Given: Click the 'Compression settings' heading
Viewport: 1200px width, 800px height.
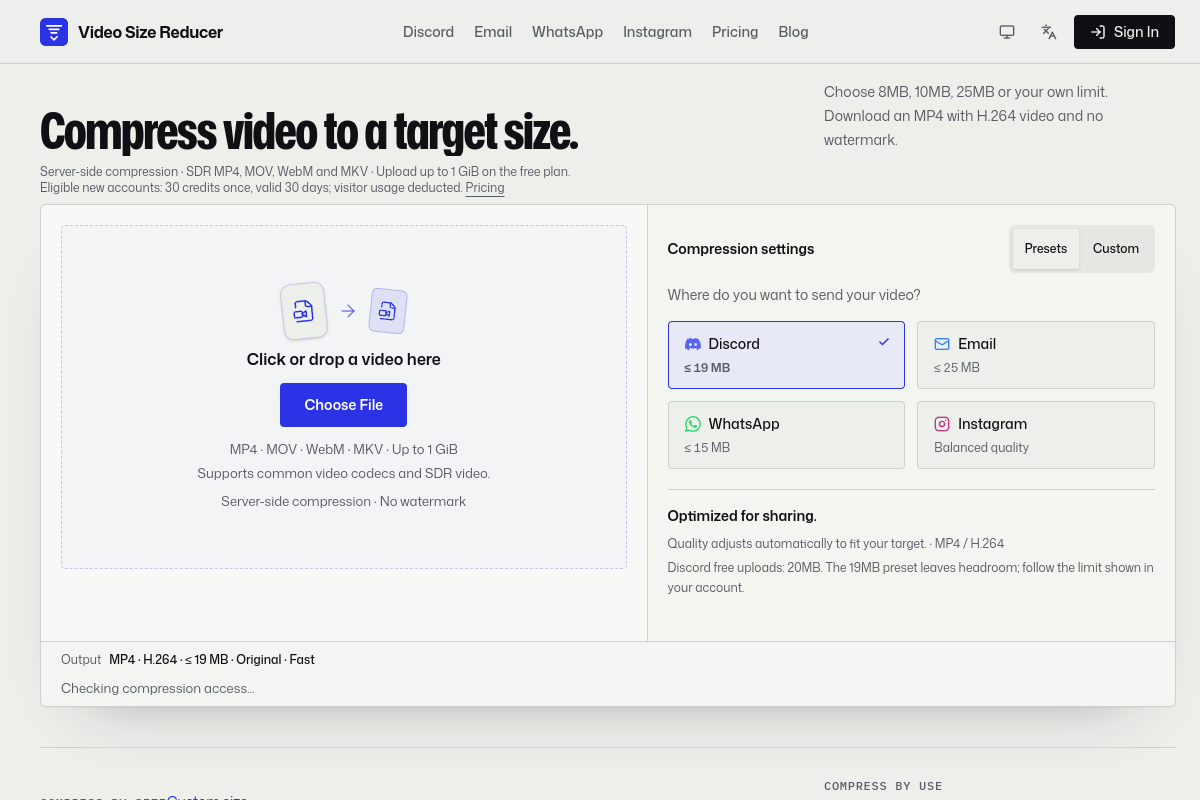Looking at the screenshot, I should pos(741,249).
